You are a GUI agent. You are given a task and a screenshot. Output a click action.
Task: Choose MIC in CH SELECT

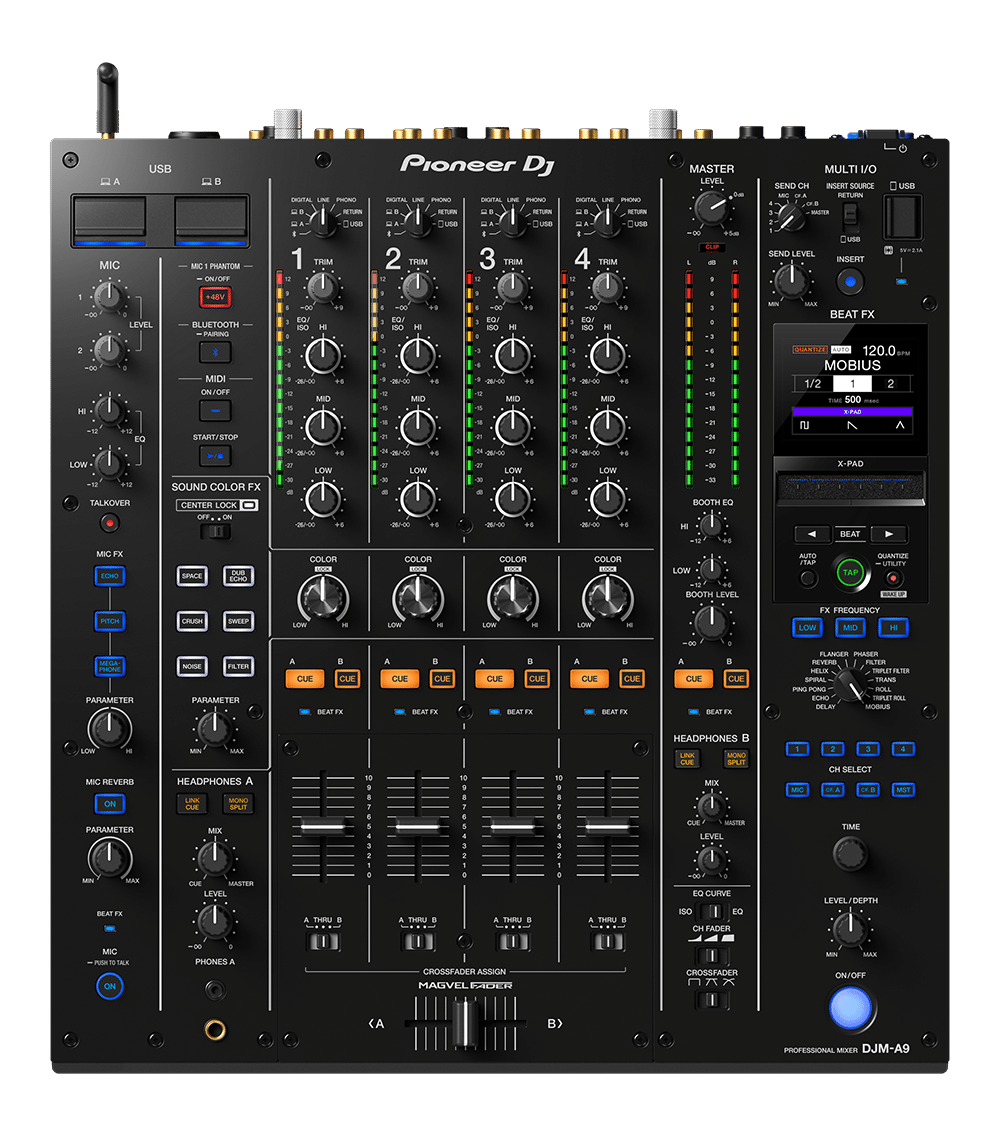(797, 790)
